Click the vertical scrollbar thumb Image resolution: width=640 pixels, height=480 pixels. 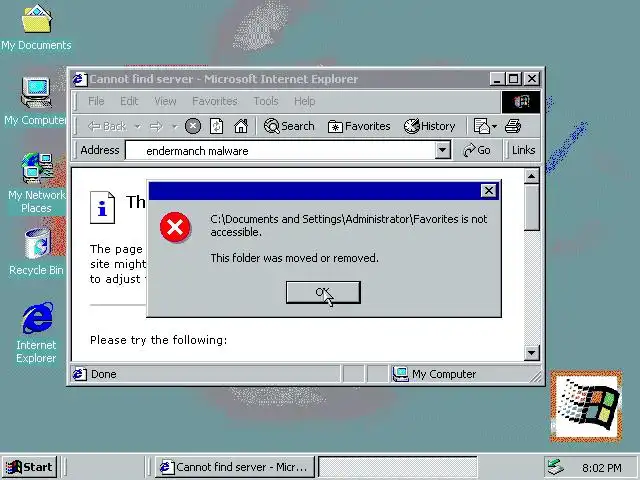(531, 207)
